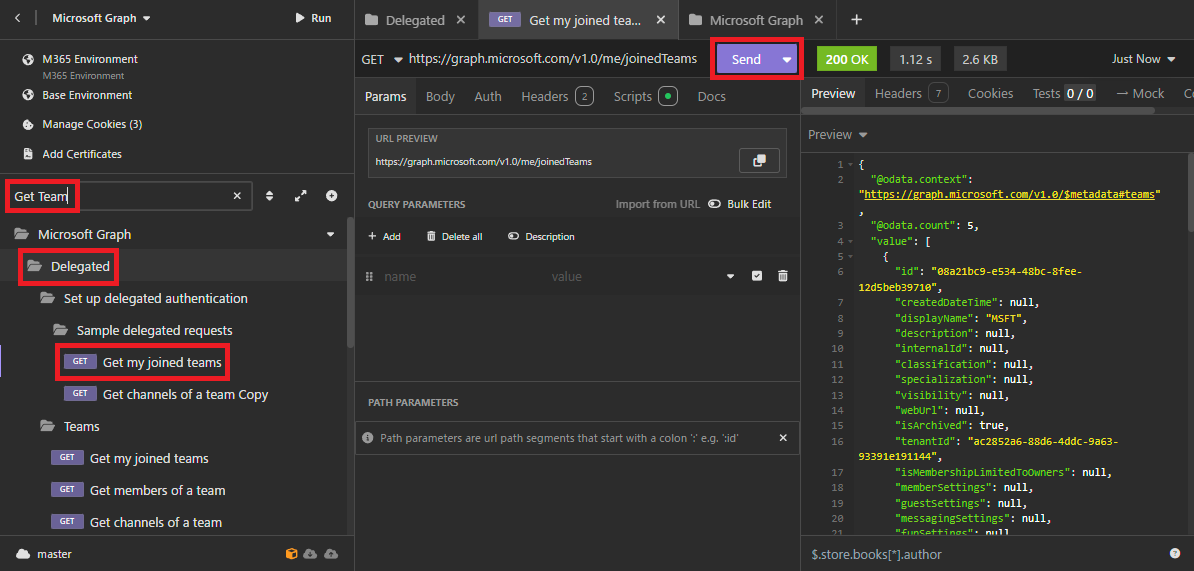This screenshot has height=571, width=1194.
Task: Collapse the Teams folder
Action: (46, 426)
